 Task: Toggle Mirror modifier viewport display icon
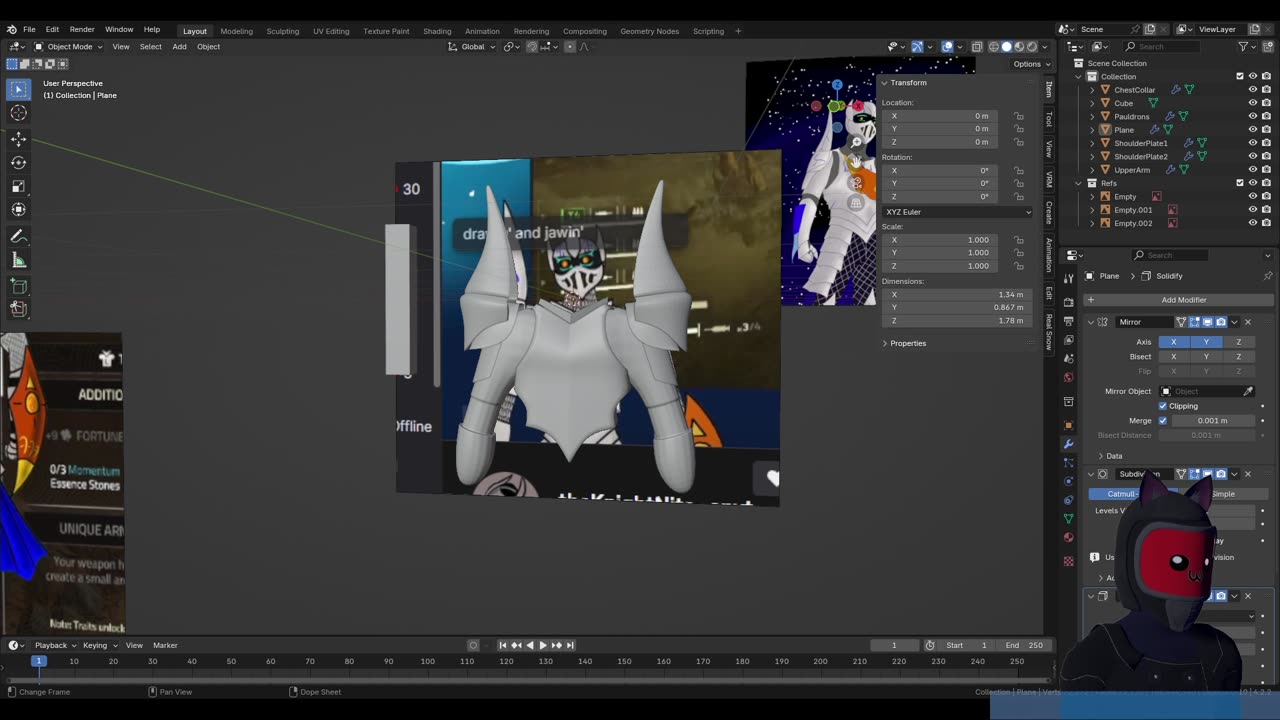1207,322
